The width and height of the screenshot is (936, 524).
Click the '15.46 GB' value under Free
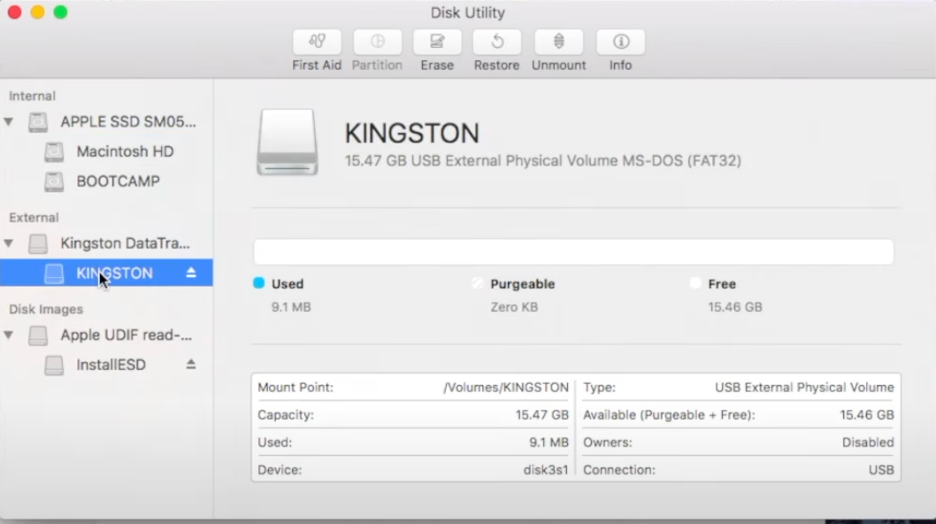tap(735, 307)
